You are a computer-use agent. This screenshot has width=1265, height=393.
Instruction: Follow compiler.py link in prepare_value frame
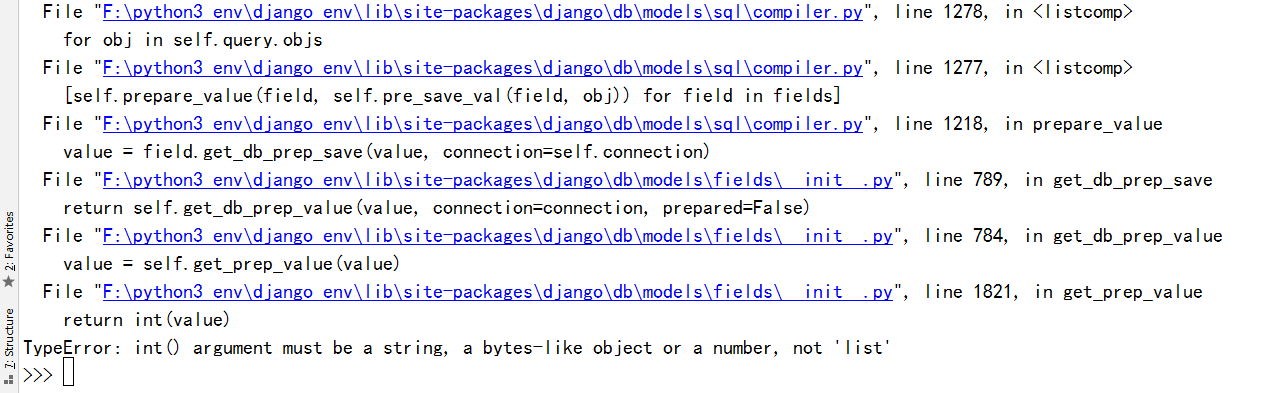pos(478,124)
